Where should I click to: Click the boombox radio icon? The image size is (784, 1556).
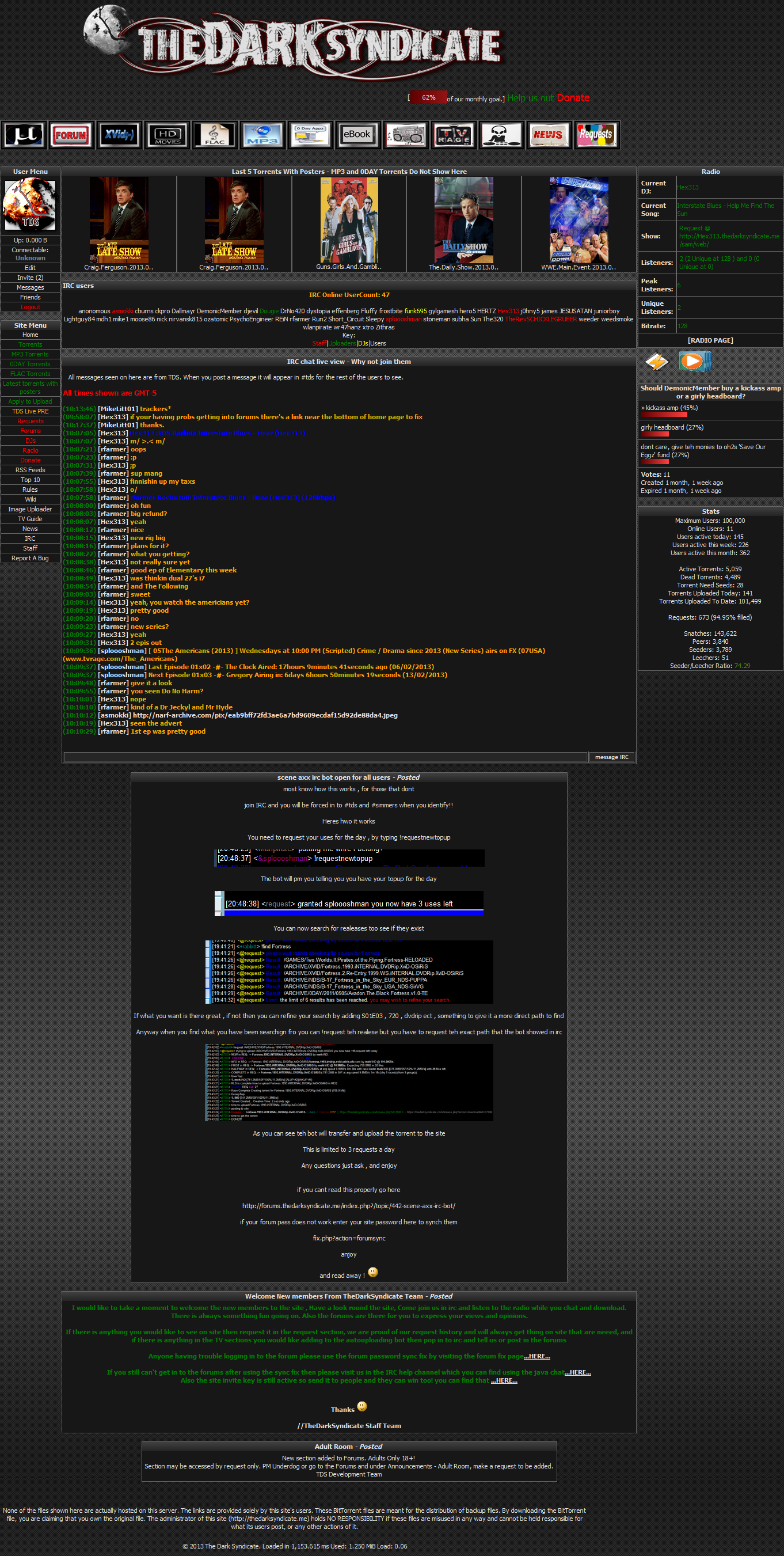coord(406,135)
